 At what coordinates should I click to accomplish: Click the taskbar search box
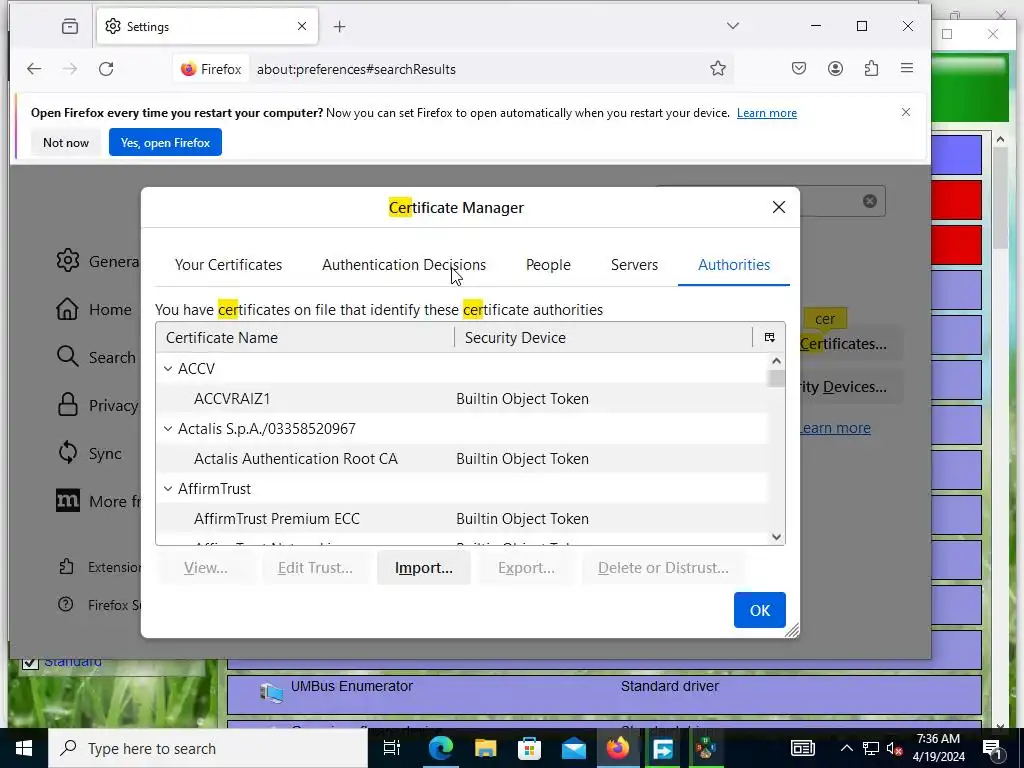[208, 748]
